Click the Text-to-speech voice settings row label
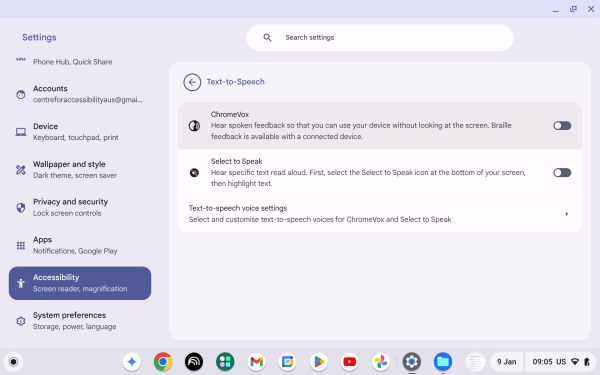Image resolution: width=600 pixels, height=375 pixels. (238, 208)
